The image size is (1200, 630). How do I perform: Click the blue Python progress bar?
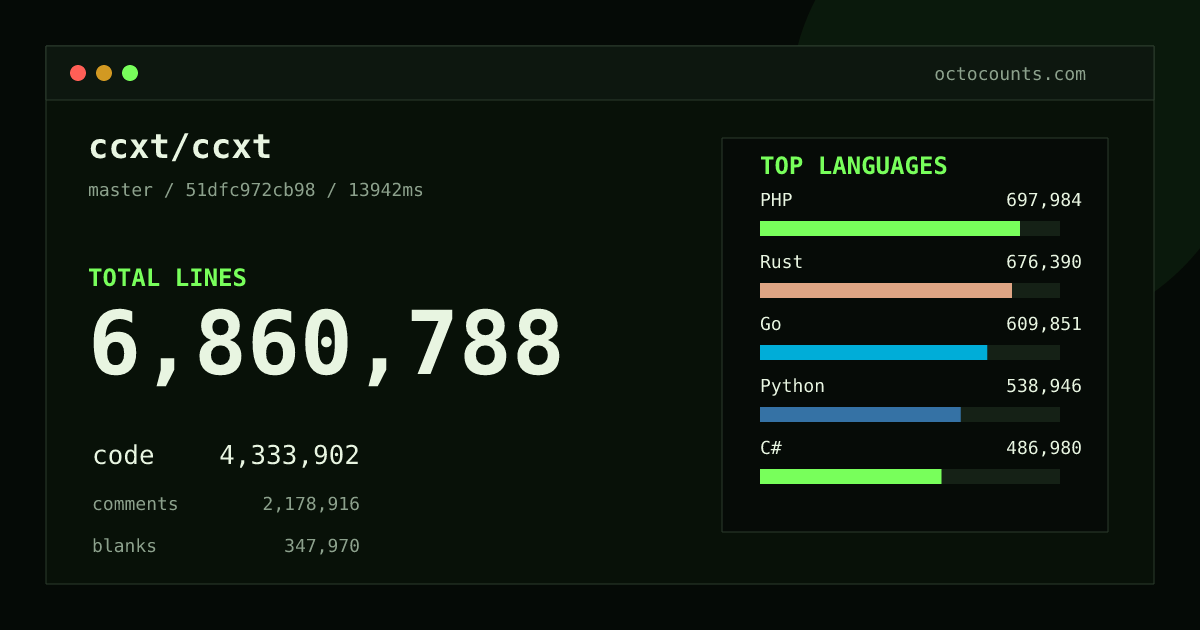tap(910, 414)
